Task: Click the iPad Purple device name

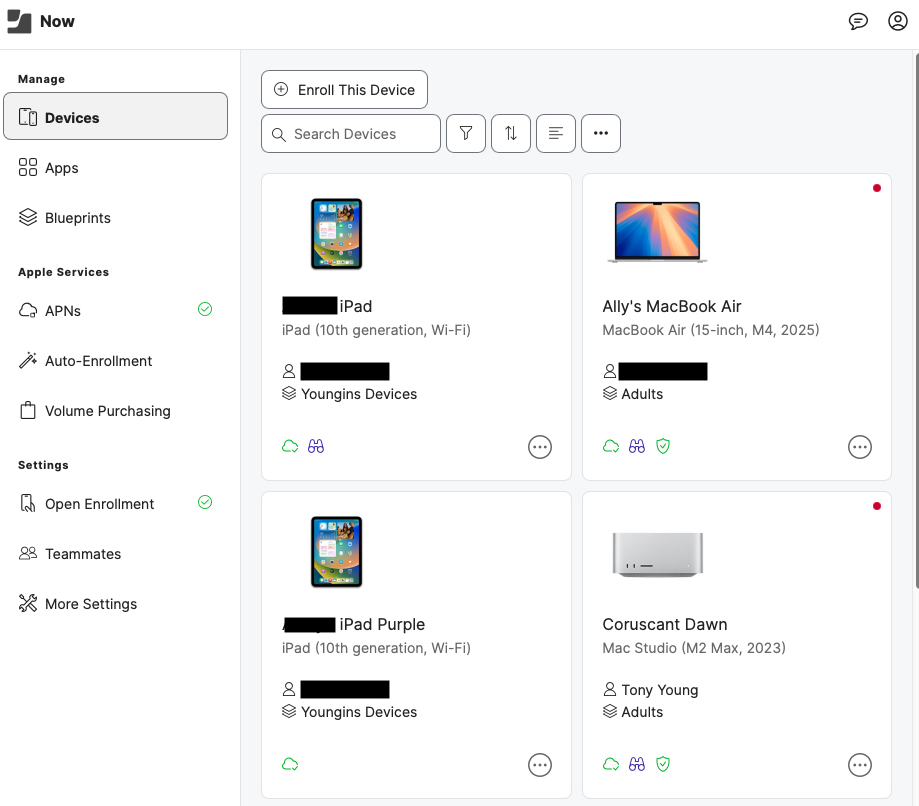Action: (x=353, y=624)
